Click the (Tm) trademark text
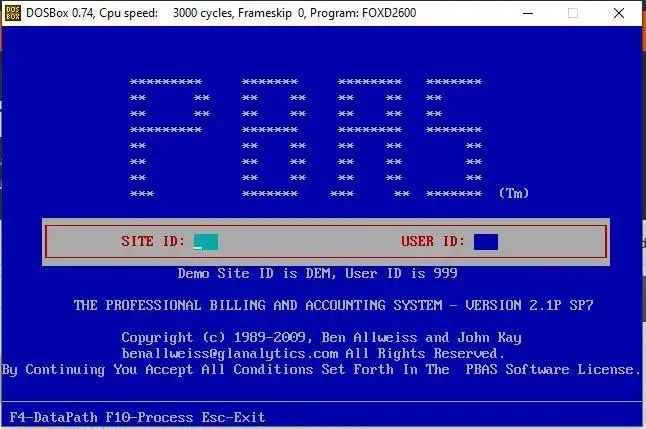646x429 pixels. point(514,193)
